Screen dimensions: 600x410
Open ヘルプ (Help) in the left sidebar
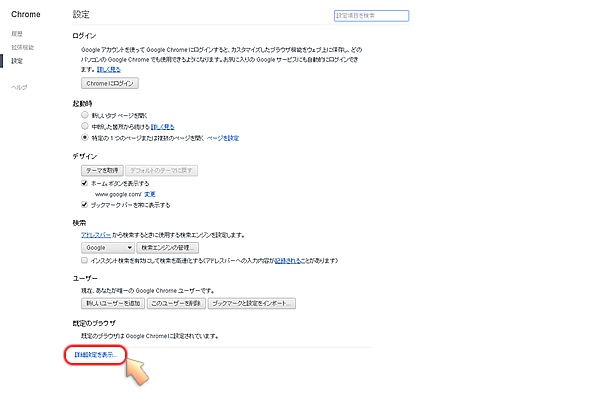tap(19, 87)
